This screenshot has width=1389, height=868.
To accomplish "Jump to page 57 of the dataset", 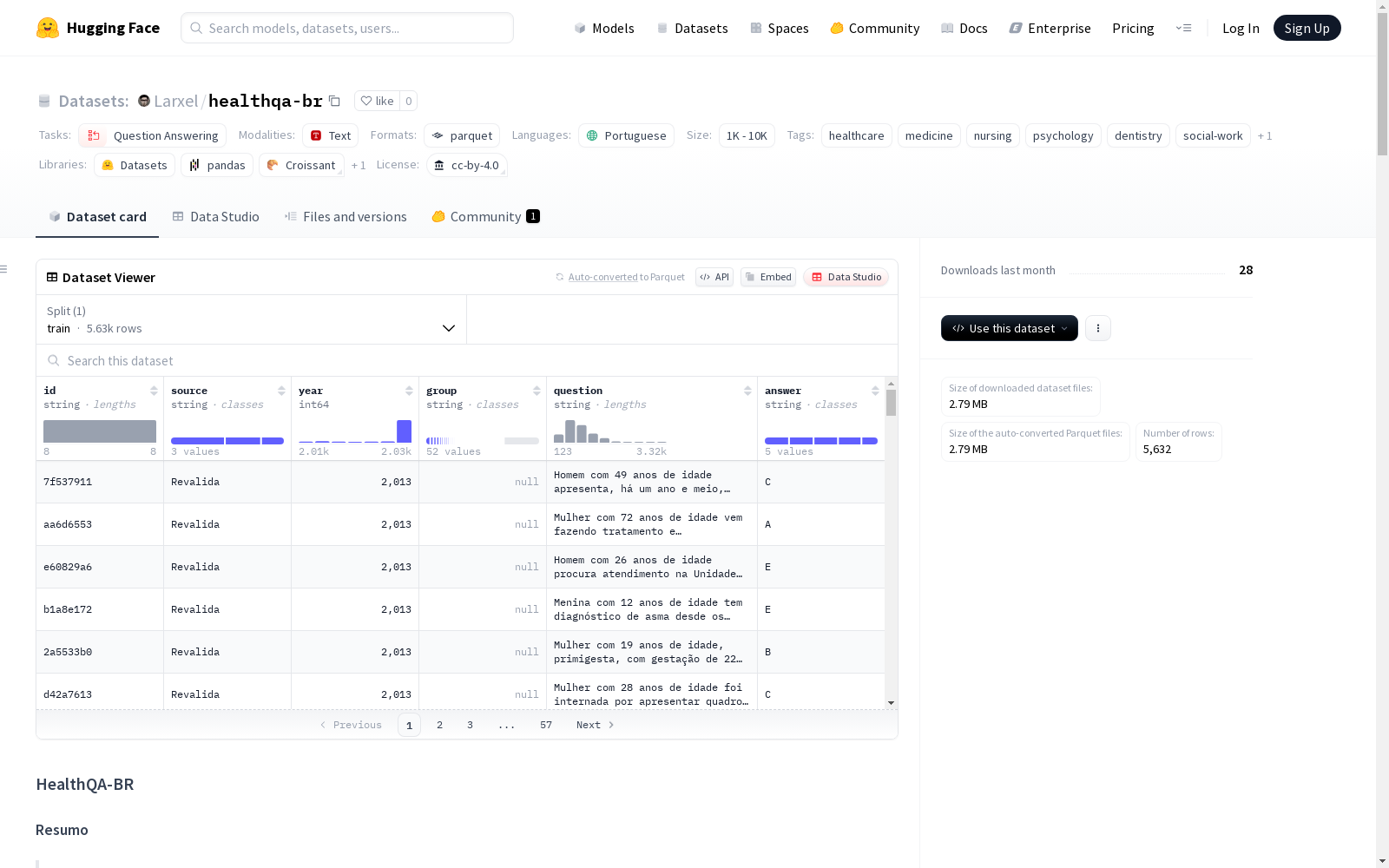I will [546, 725].
